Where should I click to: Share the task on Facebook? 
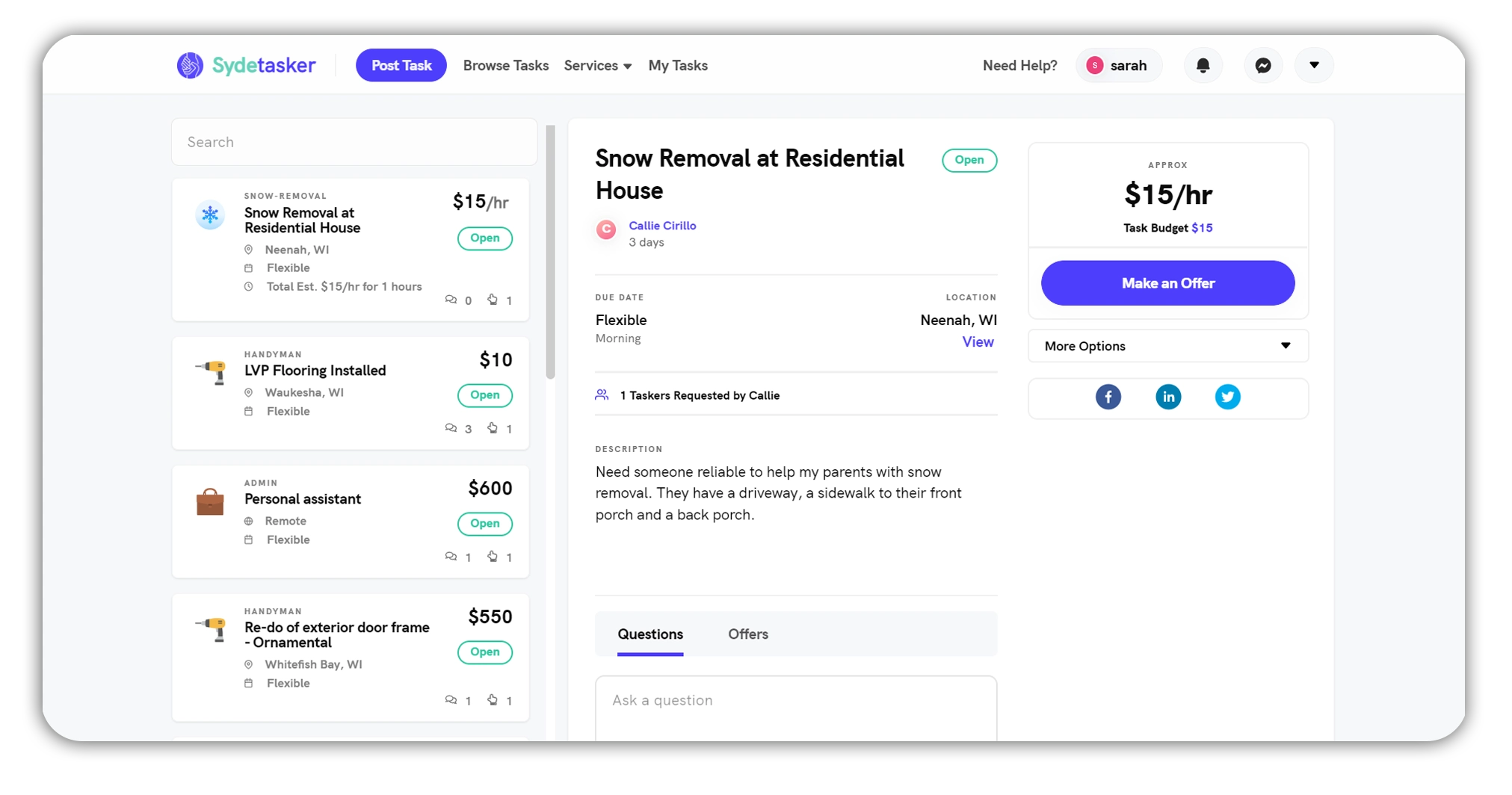[1108, 397]
